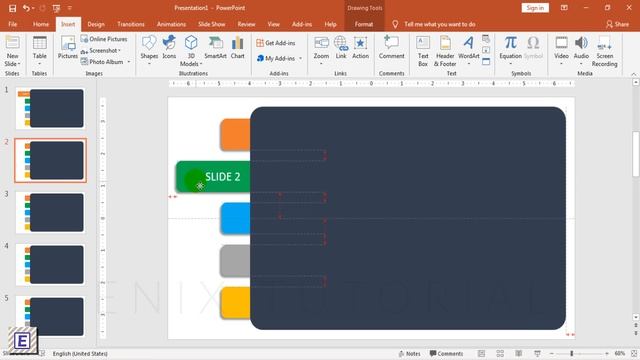640x360 pixels.
Task: Insert Video
Action: coord(561,50)
